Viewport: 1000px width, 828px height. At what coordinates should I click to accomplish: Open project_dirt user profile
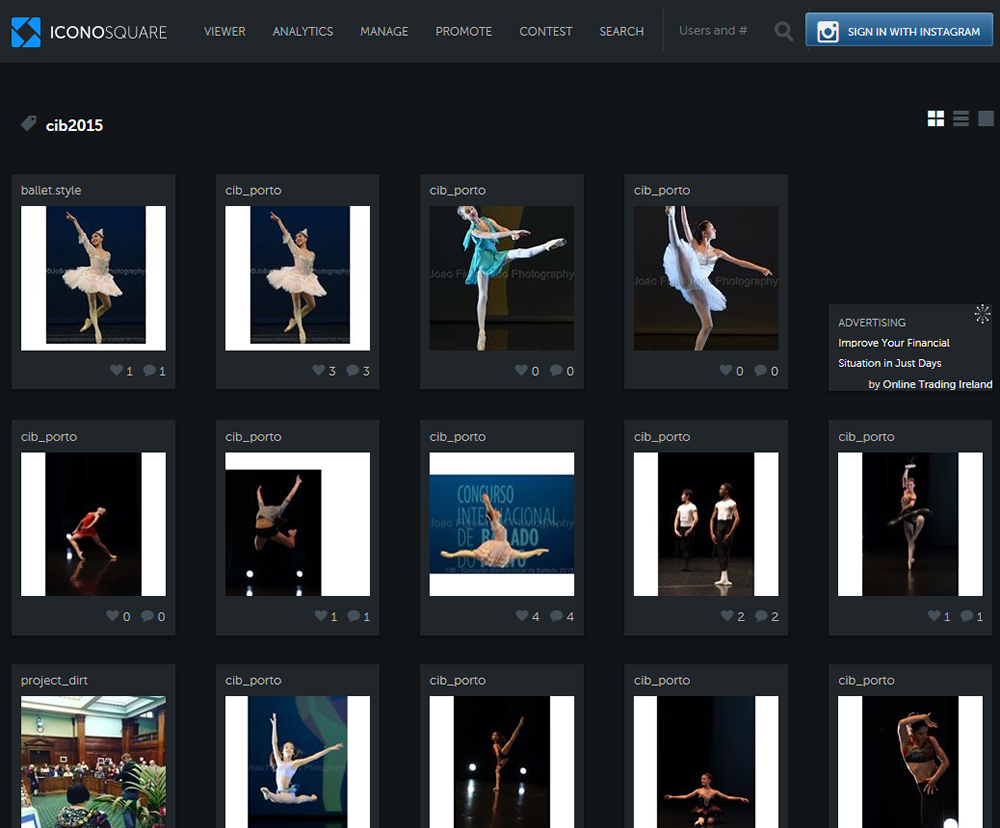(54, 680)
